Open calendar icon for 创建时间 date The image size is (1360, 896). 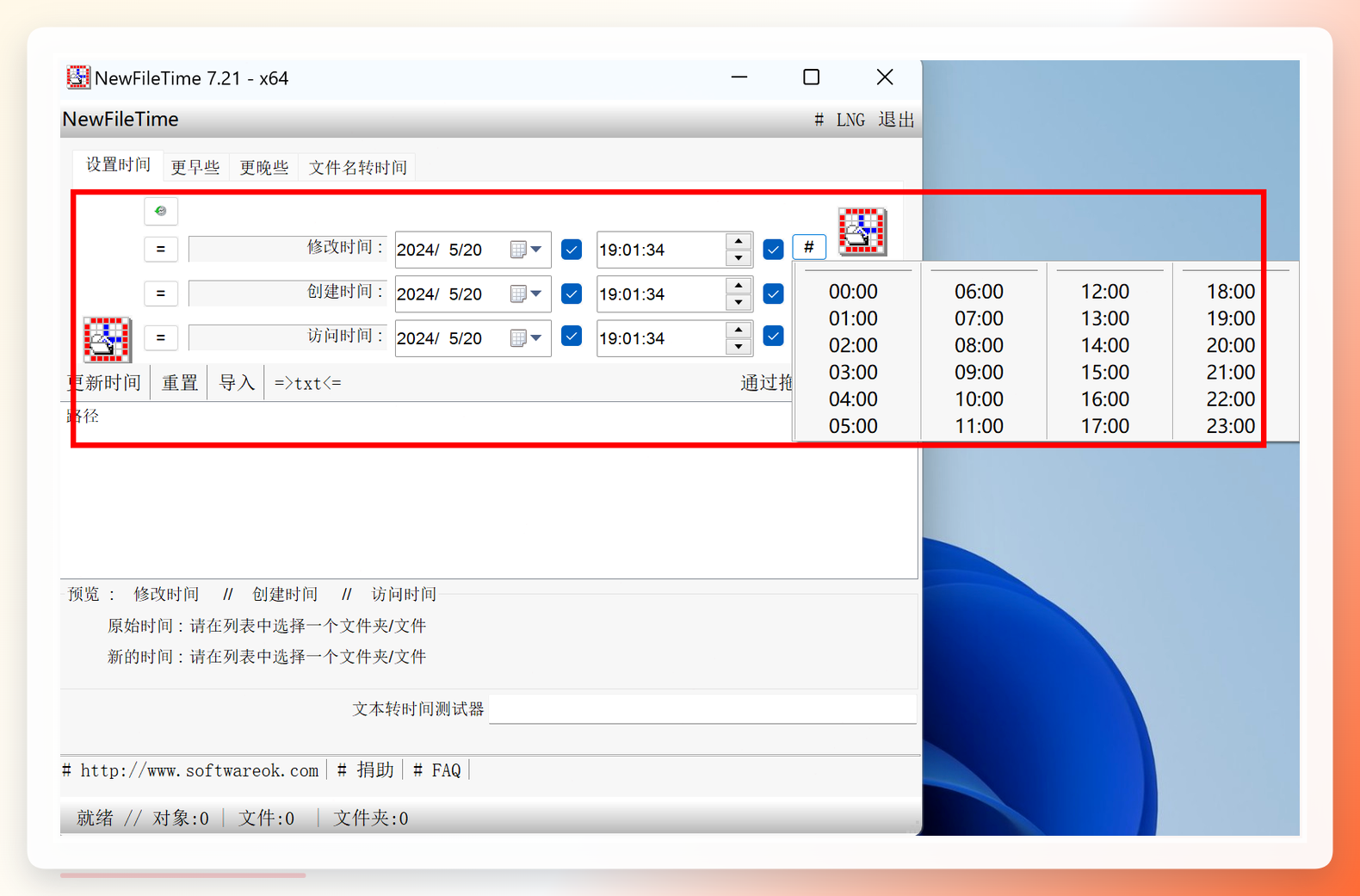point(518,294)
